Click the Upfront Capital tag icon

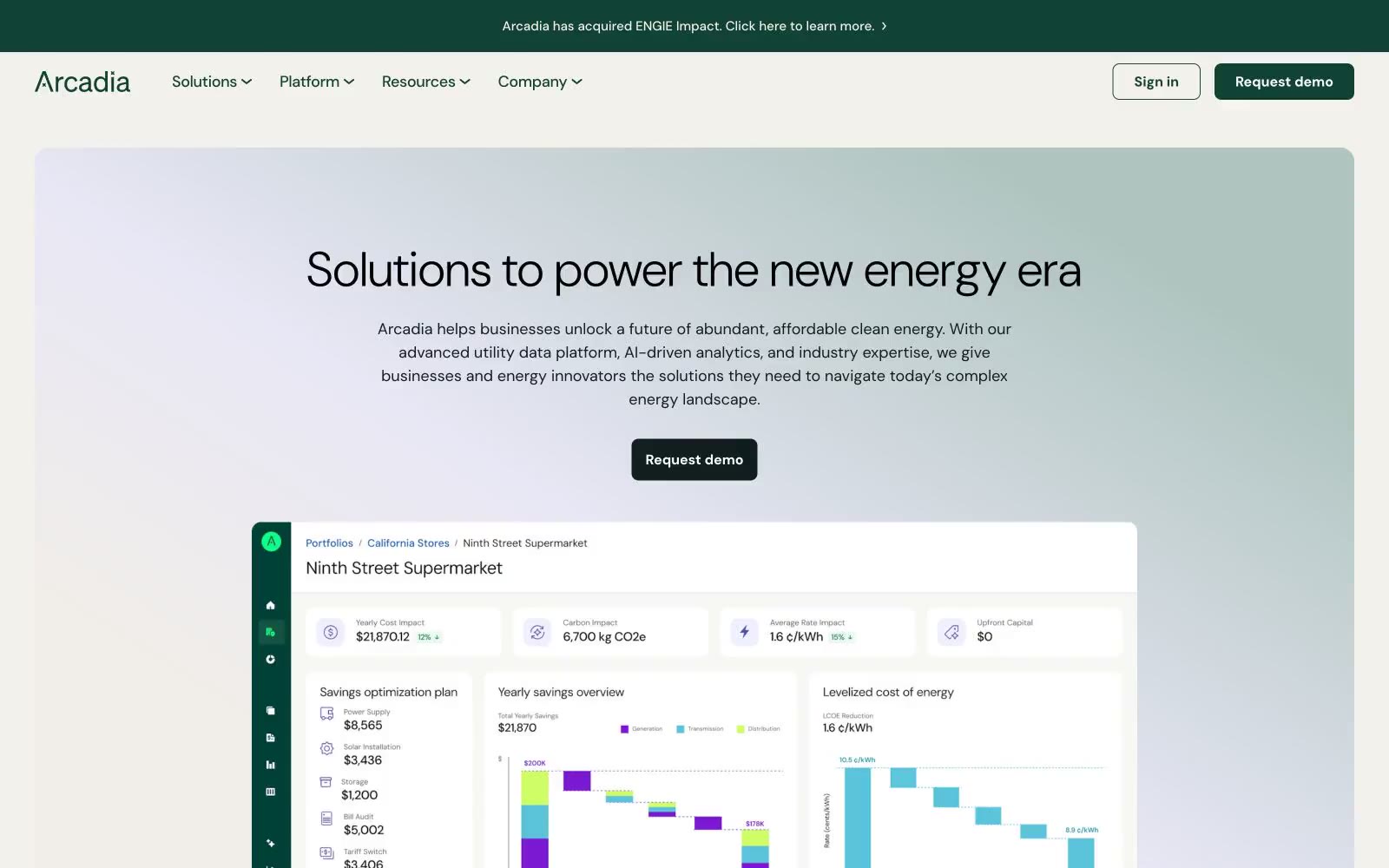pos(951,632)
